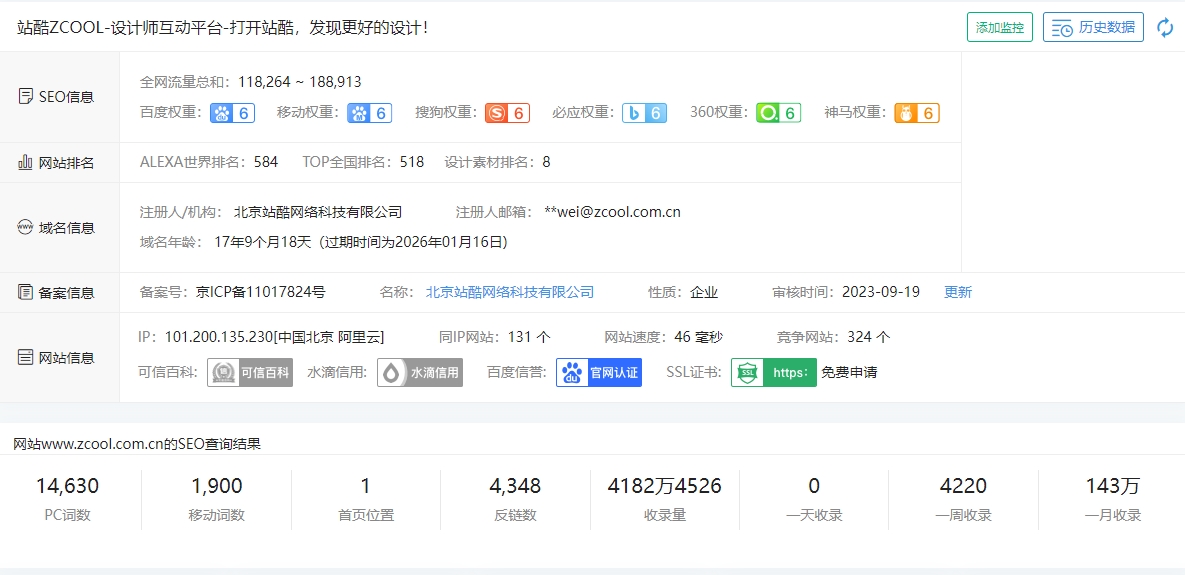Click the 更新 link after 审核时间
Viewport: 1185px width, 575px height.
pyautogui.click(x=958, y=292)
